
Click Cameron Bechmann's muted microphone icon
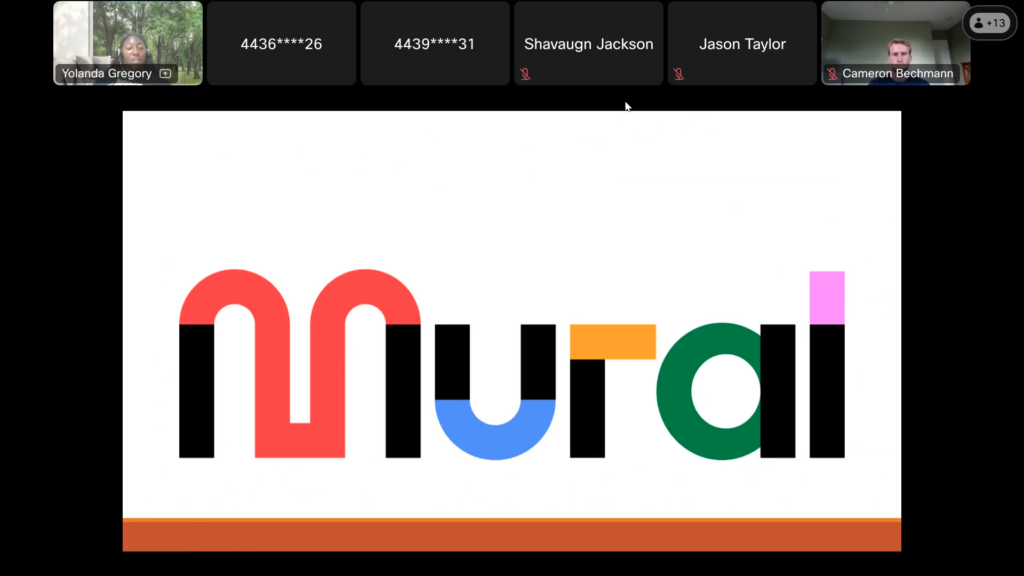832,74
